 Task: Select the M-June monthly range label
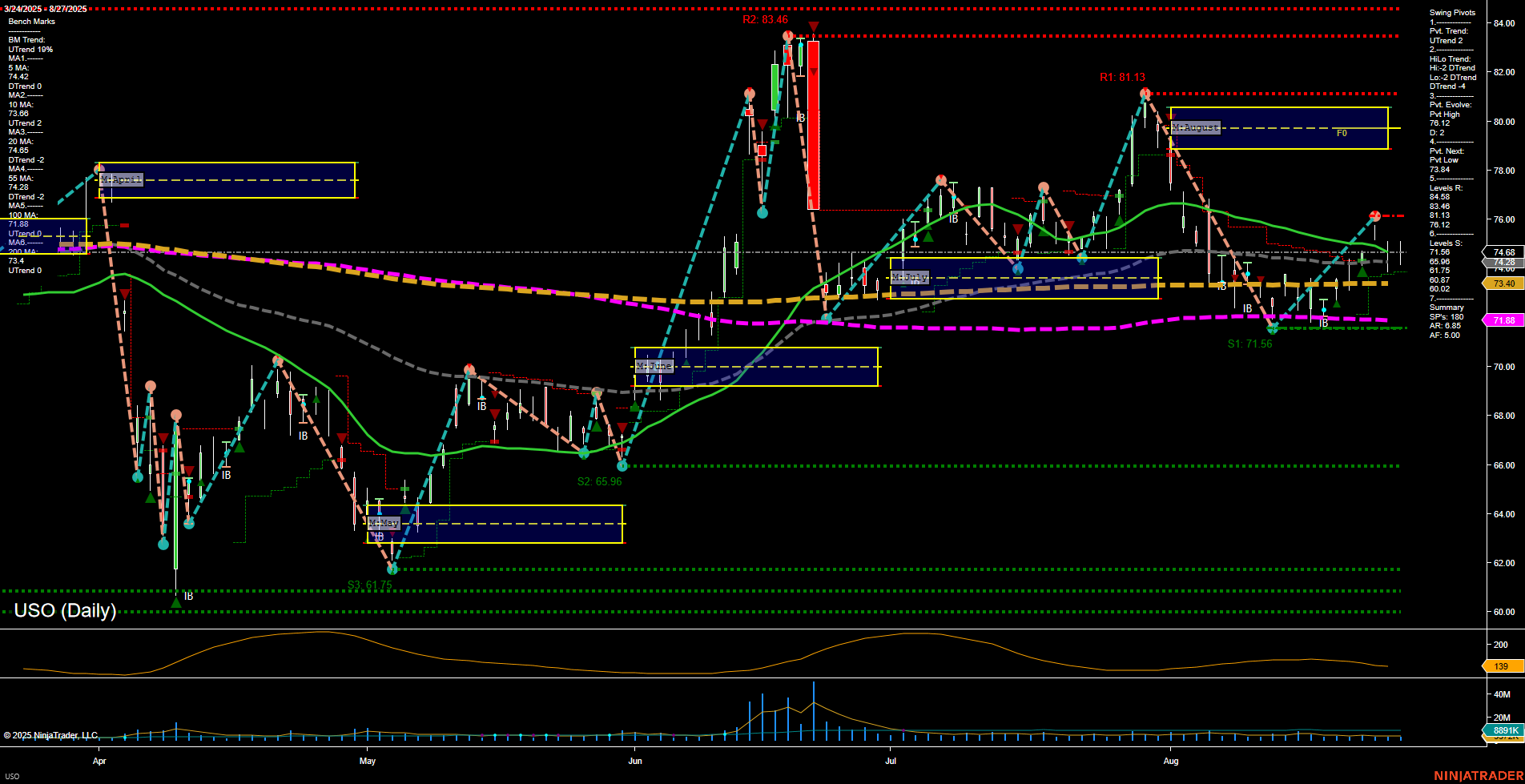654,366
